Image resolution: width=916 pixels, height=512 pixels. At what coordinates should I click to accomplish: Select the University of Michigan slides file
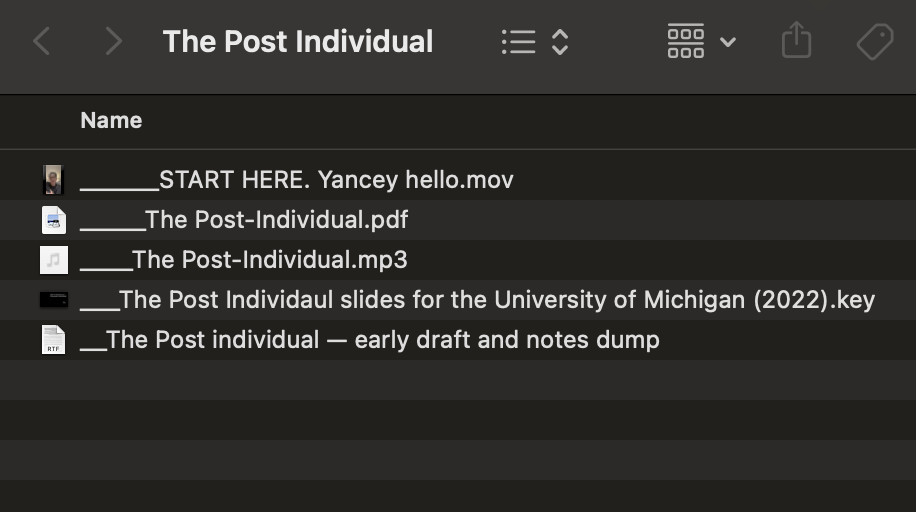[458, 300]
